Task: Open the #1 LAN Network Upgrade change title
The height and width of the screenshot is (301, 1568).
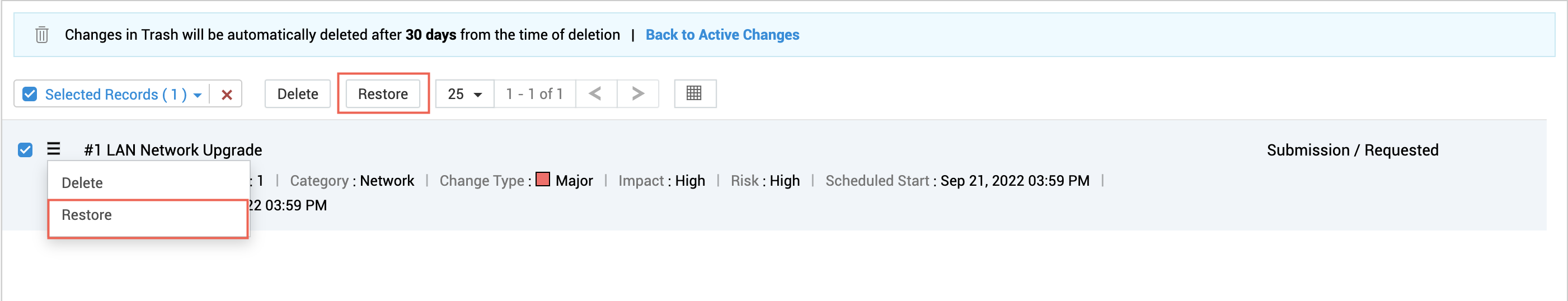Action: click(173, 150)
